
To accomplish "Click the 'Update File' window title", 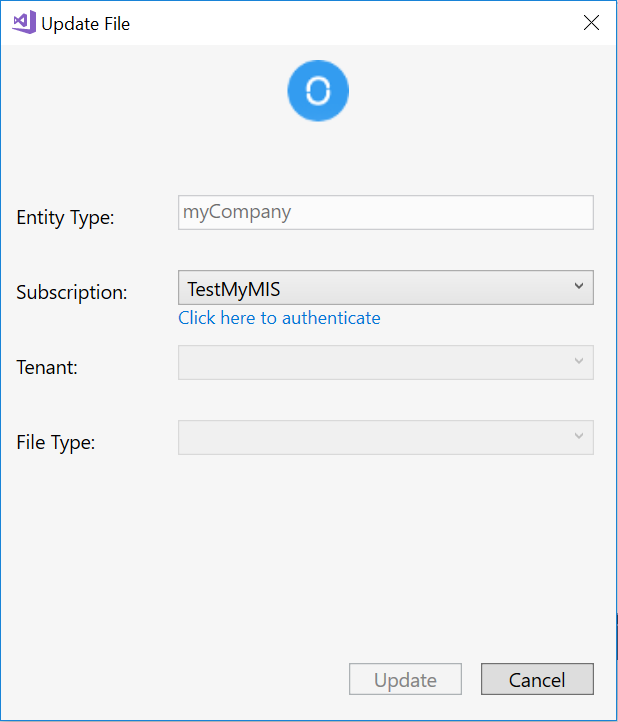I will [x=86, y=23].
